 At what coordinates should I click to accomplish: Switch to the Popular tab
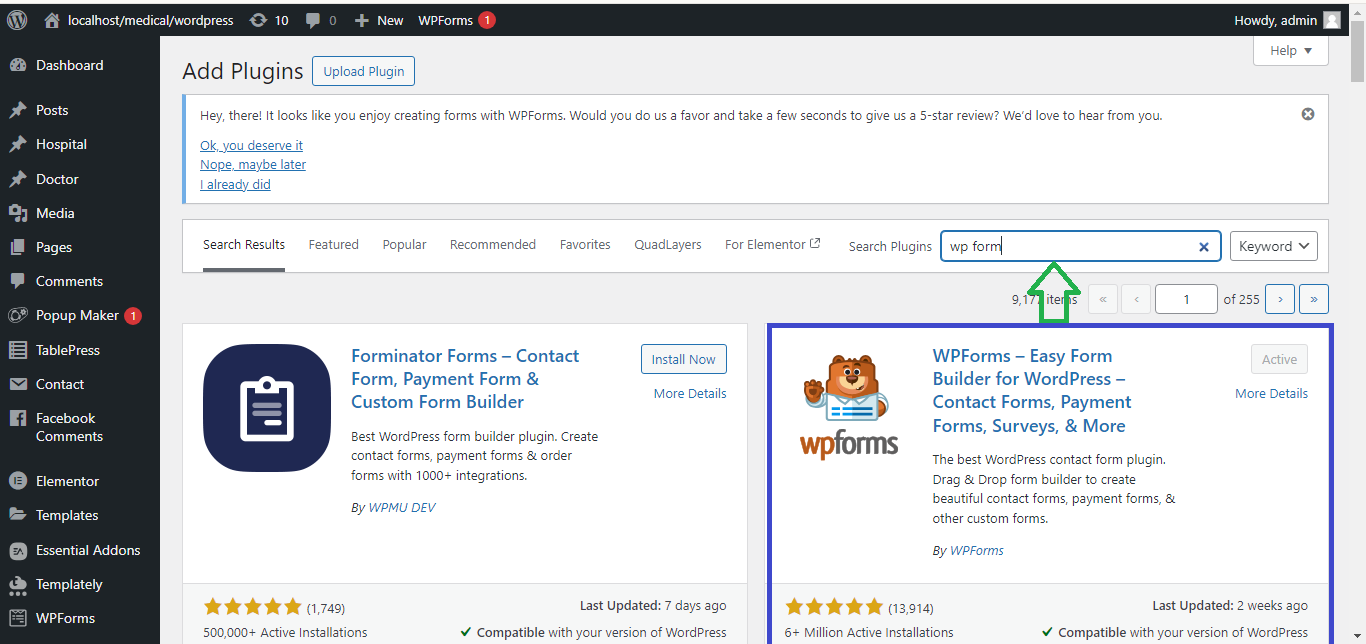point(404,244)
